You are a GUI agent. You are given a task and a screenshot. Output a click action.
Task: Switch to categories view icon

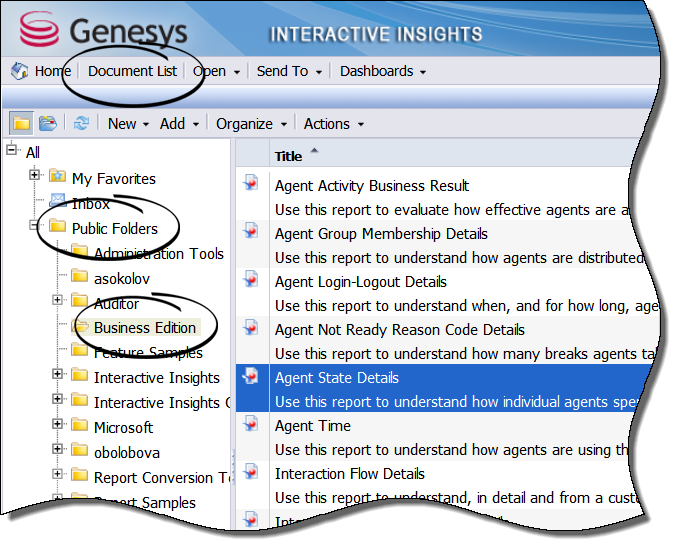pos(47,123)
